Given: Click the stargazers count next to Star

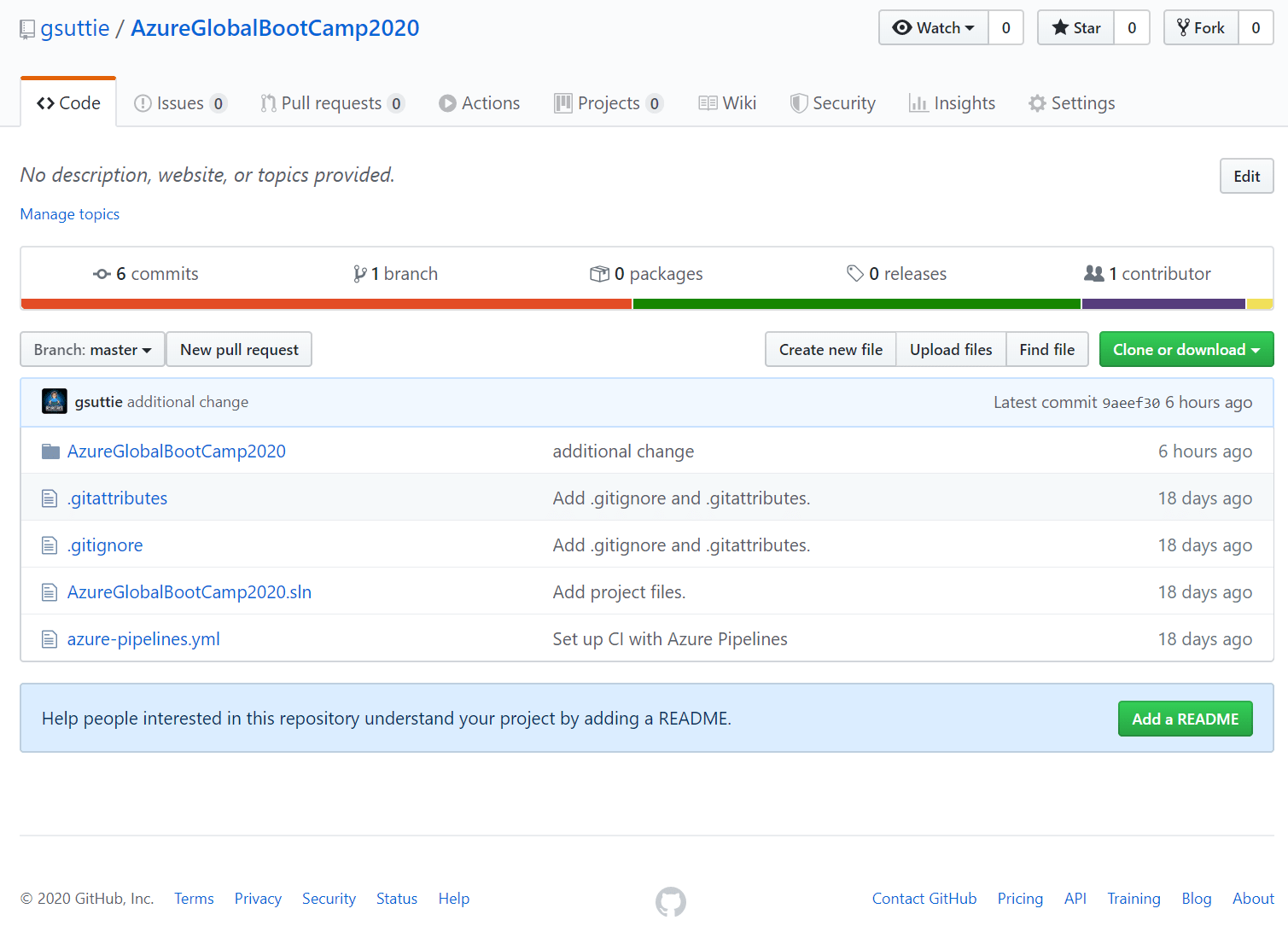Looking at the screenshot, I should click(x=1132, y=28).
